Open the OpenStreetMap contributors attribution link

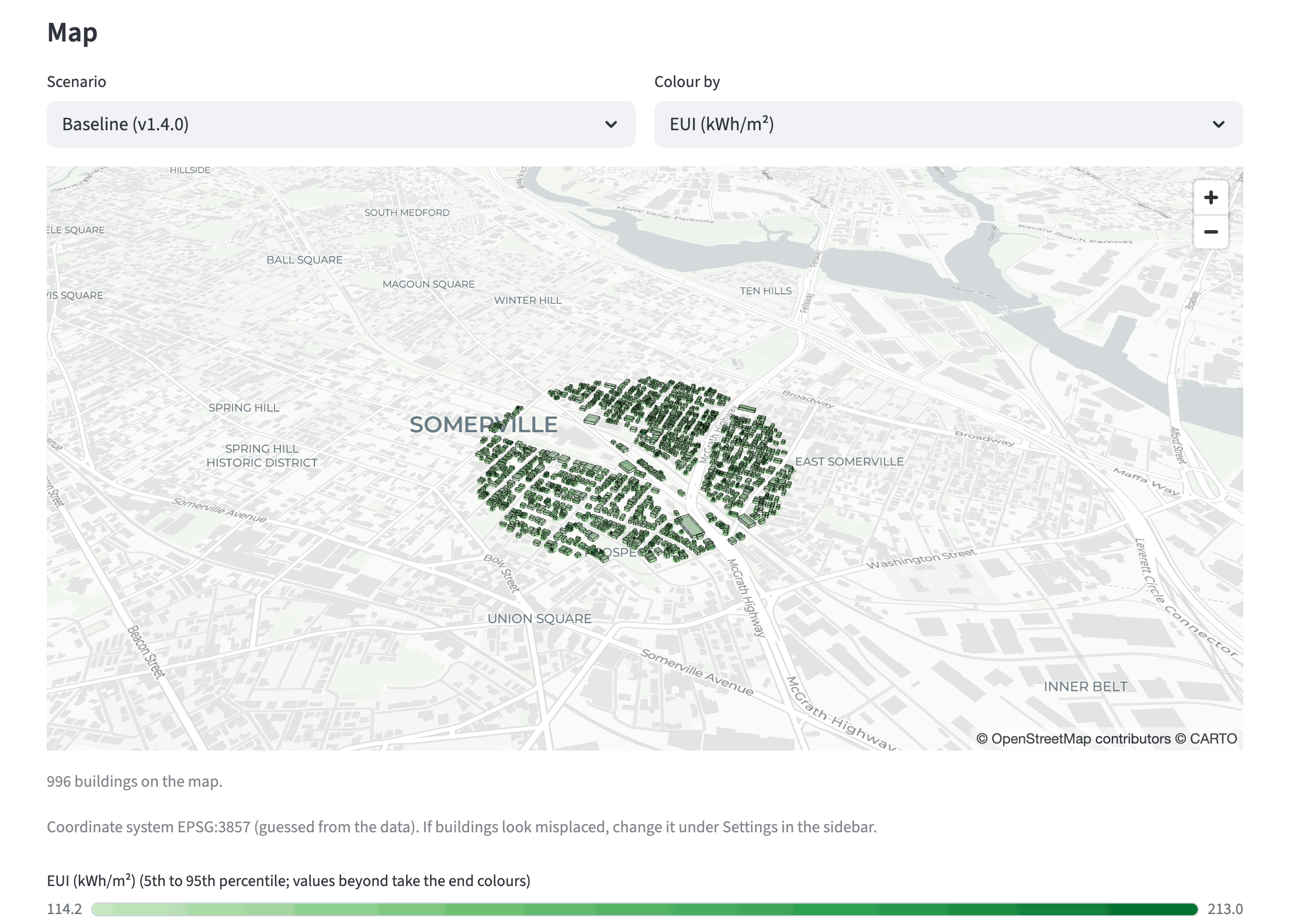tap(1080, 739)
